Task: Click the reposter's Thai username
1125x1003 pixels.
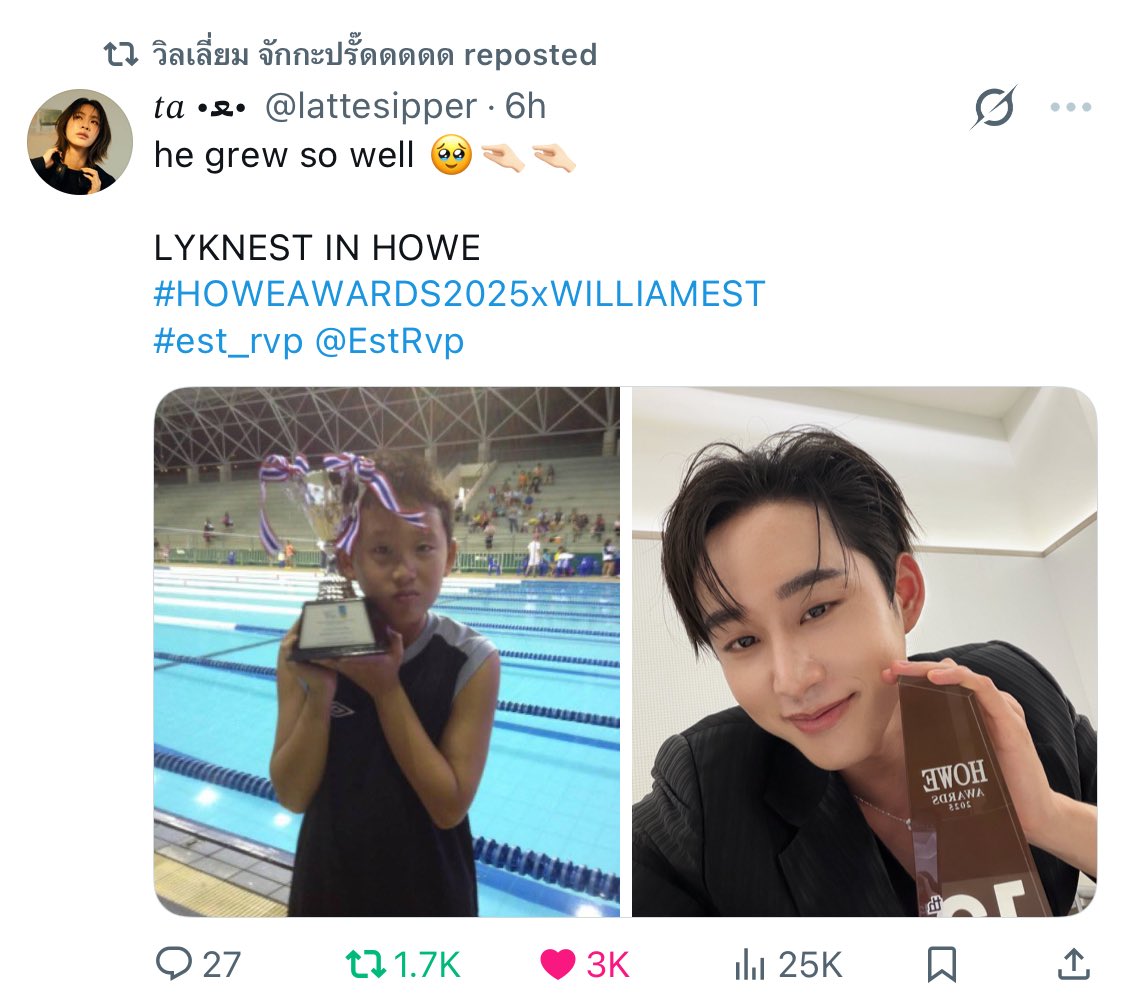Action: (302, 55)
